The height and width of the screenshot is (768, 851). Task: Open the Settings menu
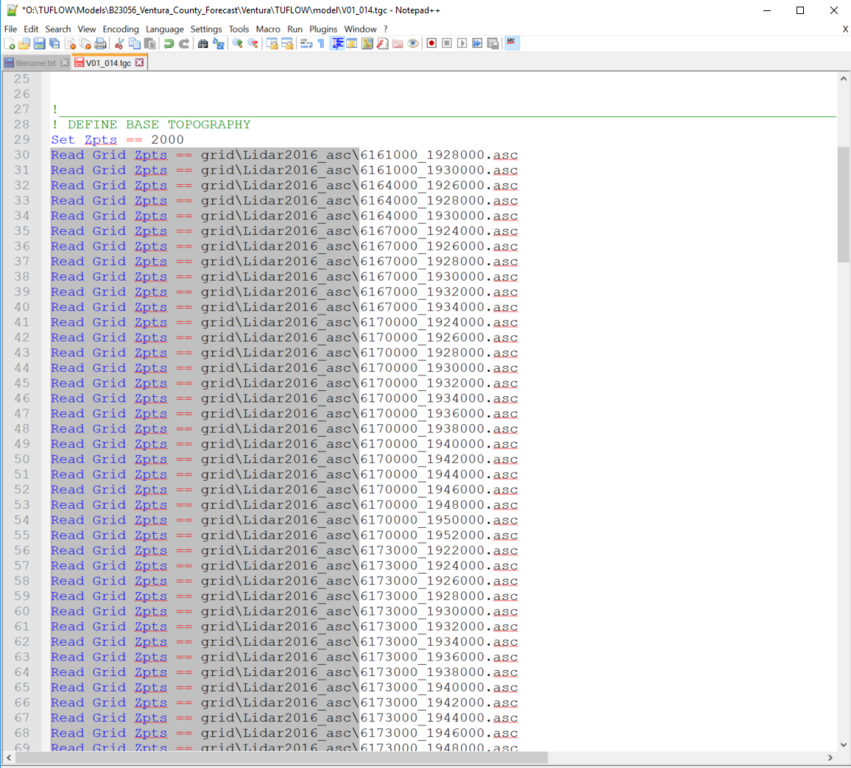206,29
